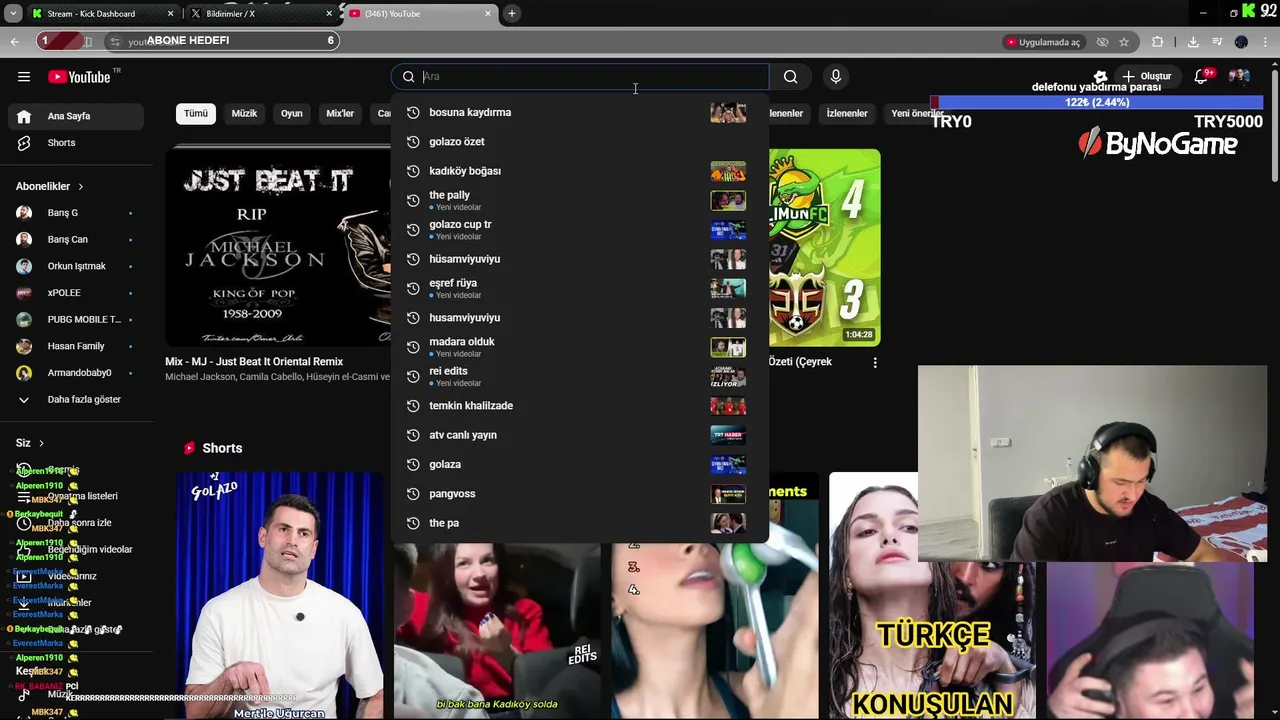1280x720 pixels.
Task: Open the TÜRKÇE KONUŞULAN Short thumbnail
Action: click(931, 596)
